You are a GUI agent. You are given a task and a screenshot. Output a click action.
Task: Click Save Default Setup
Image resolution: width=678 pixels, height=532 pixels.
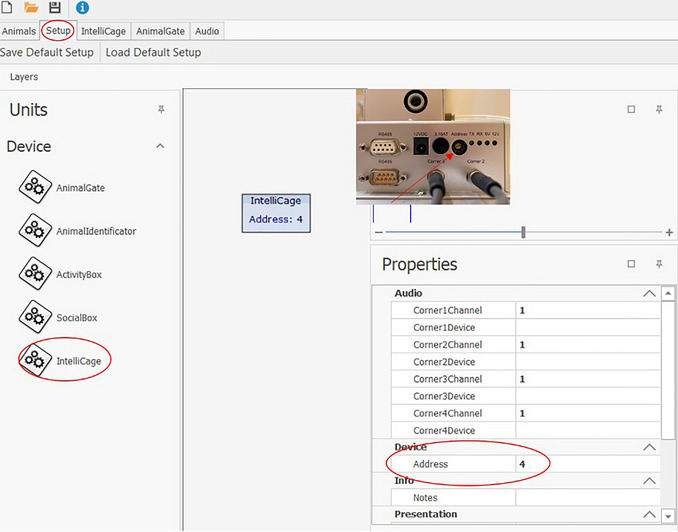(47, 52)
